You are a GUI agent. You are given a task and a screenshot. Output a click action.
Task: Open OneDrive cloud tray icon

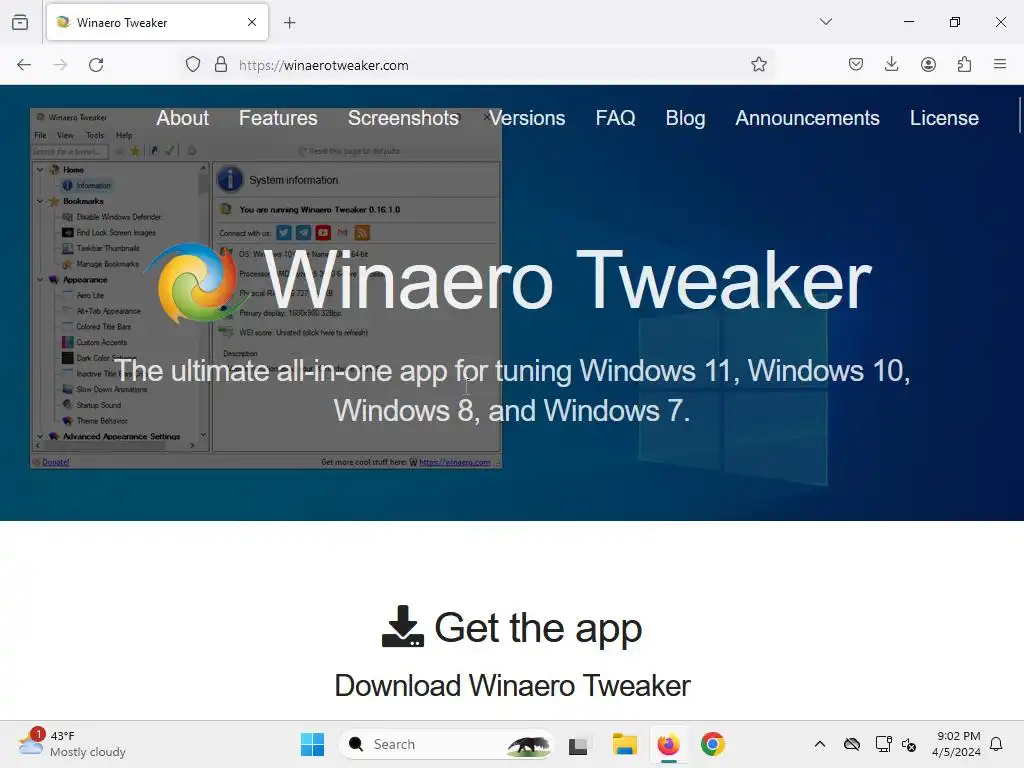click(852, 744)
